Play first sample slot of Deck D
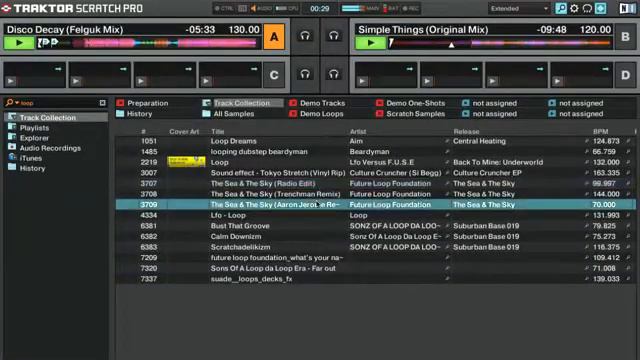This screenshot has width=640, height=360. tap(362, 81)
